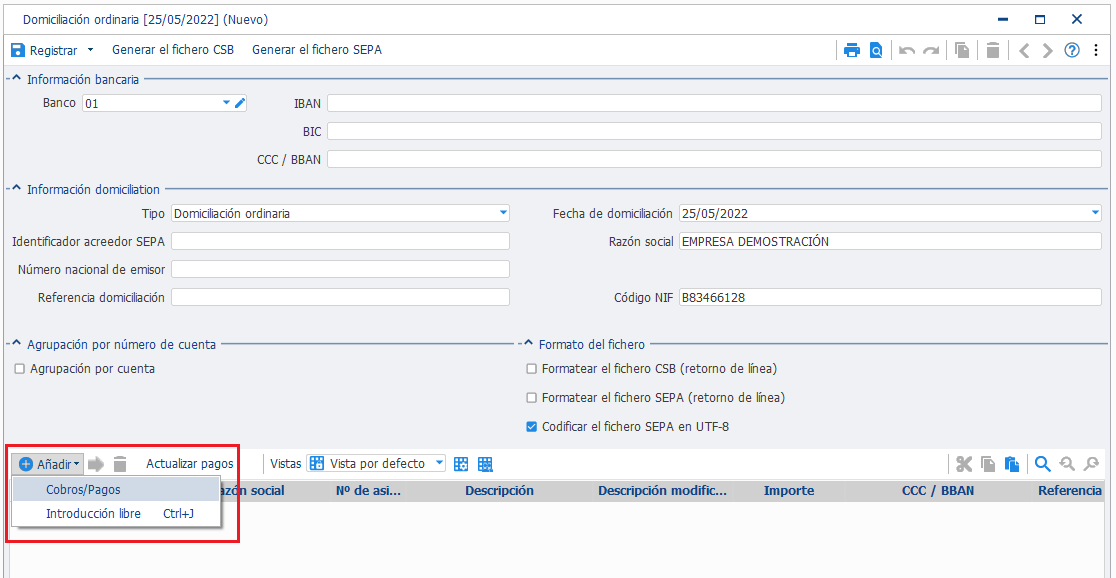Viewport: 1116px width, 578px height.
Task: Click the pencil edit icon next to Banco
Action: pos(240,103)
